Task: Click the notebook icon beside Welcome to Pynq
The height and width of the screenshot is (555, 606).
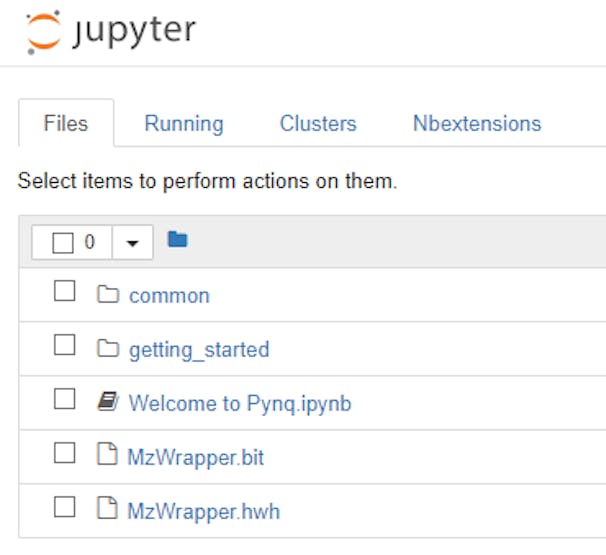Action: 107,403
